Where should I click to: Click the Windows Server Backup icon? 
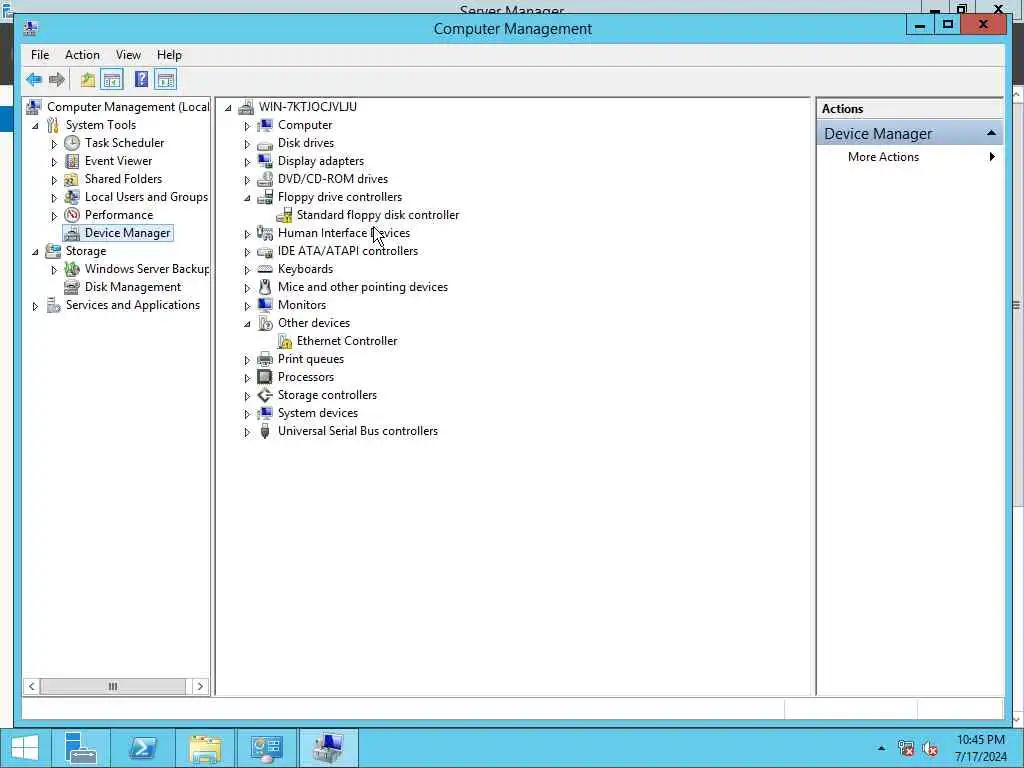pos(72,269)
